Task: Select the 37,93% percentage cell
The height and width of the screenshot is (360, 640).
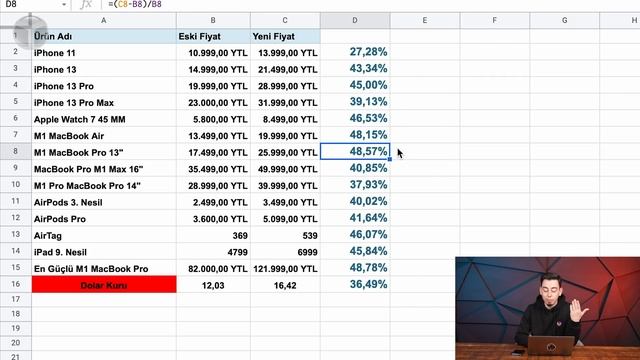Action: (355, 185)
